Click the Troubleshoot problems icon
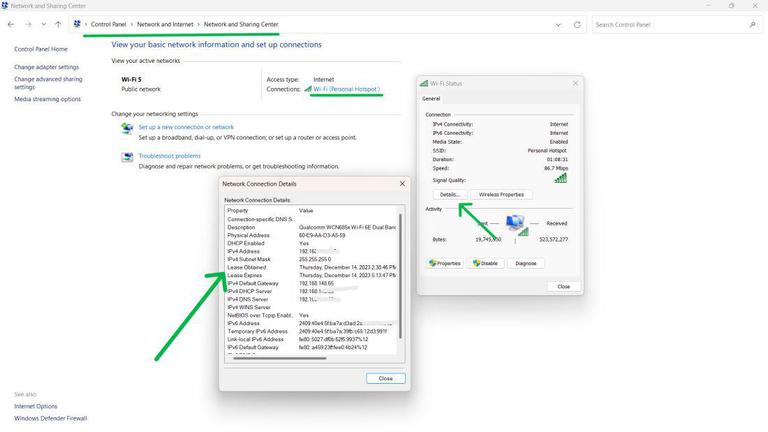Screen dimensions: 768x432 [x=127, y=157]
